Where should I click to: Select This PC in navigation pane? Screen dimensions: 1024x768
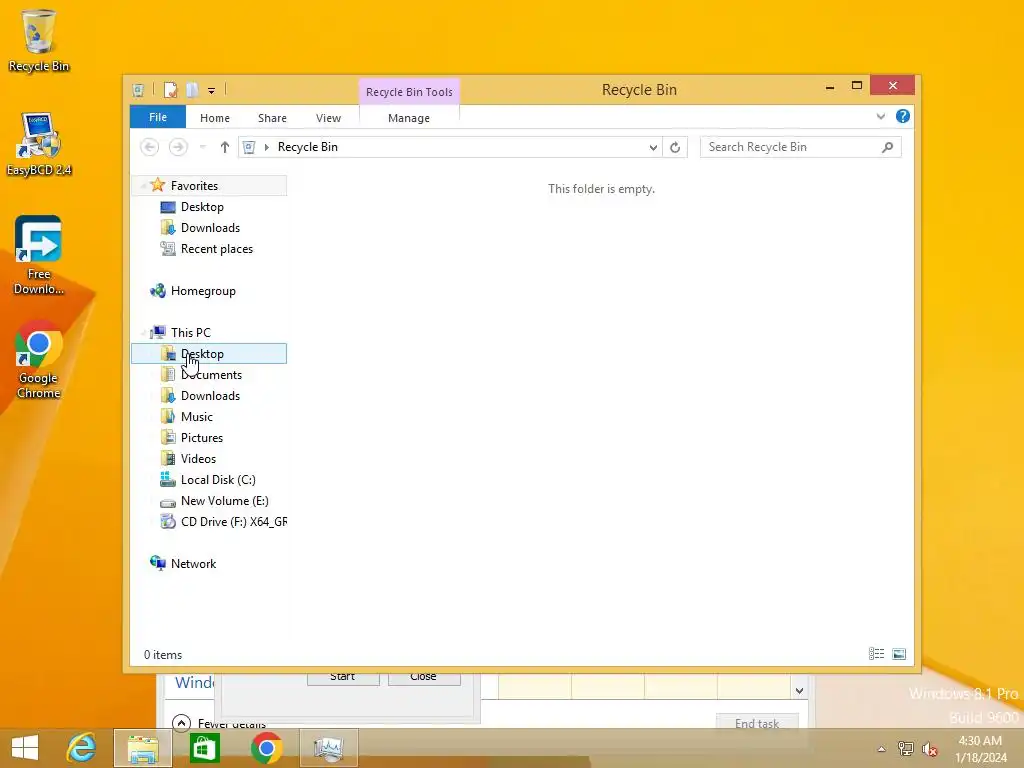click(191, 332)
